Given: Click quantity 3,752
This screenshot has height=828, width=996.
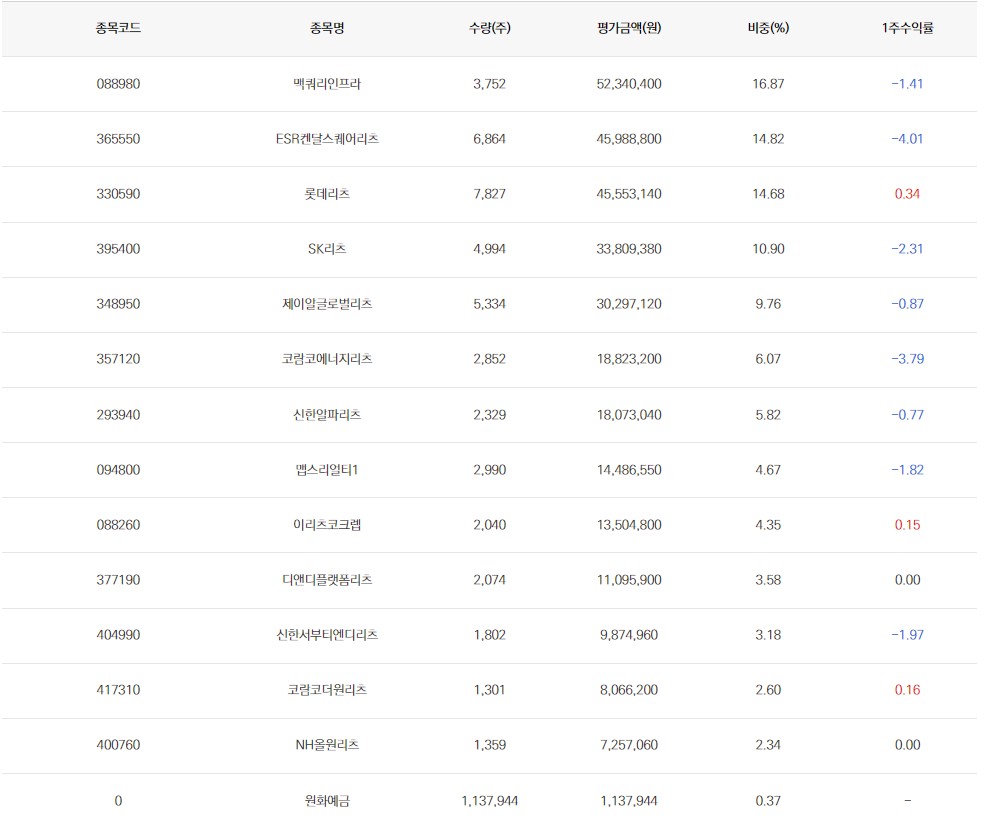Looking at the screenshot, I should pyautogui.click(x=490, y=84).
